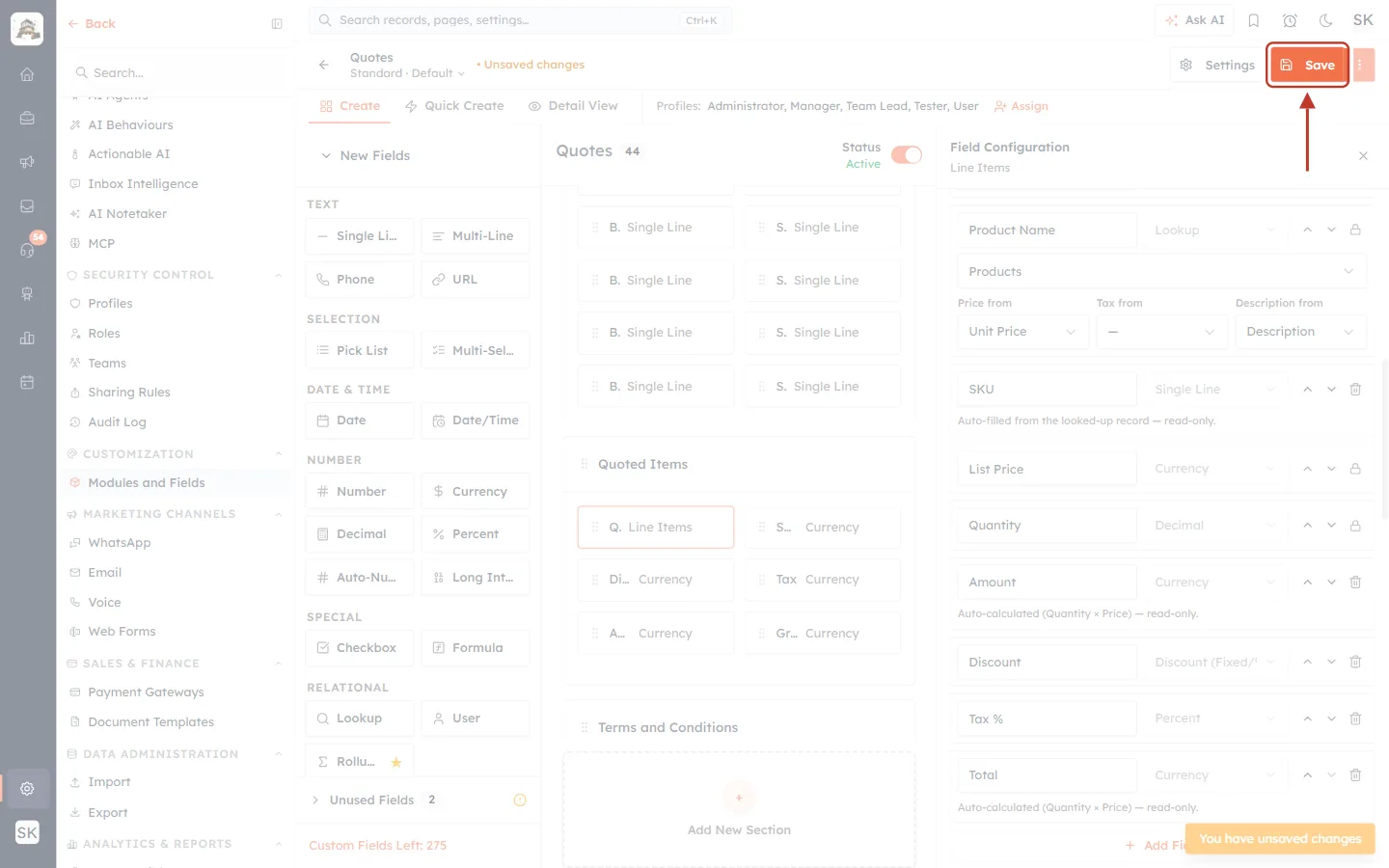
Task: Click the star icon beside Rollup field
Action: click(395, 762)
